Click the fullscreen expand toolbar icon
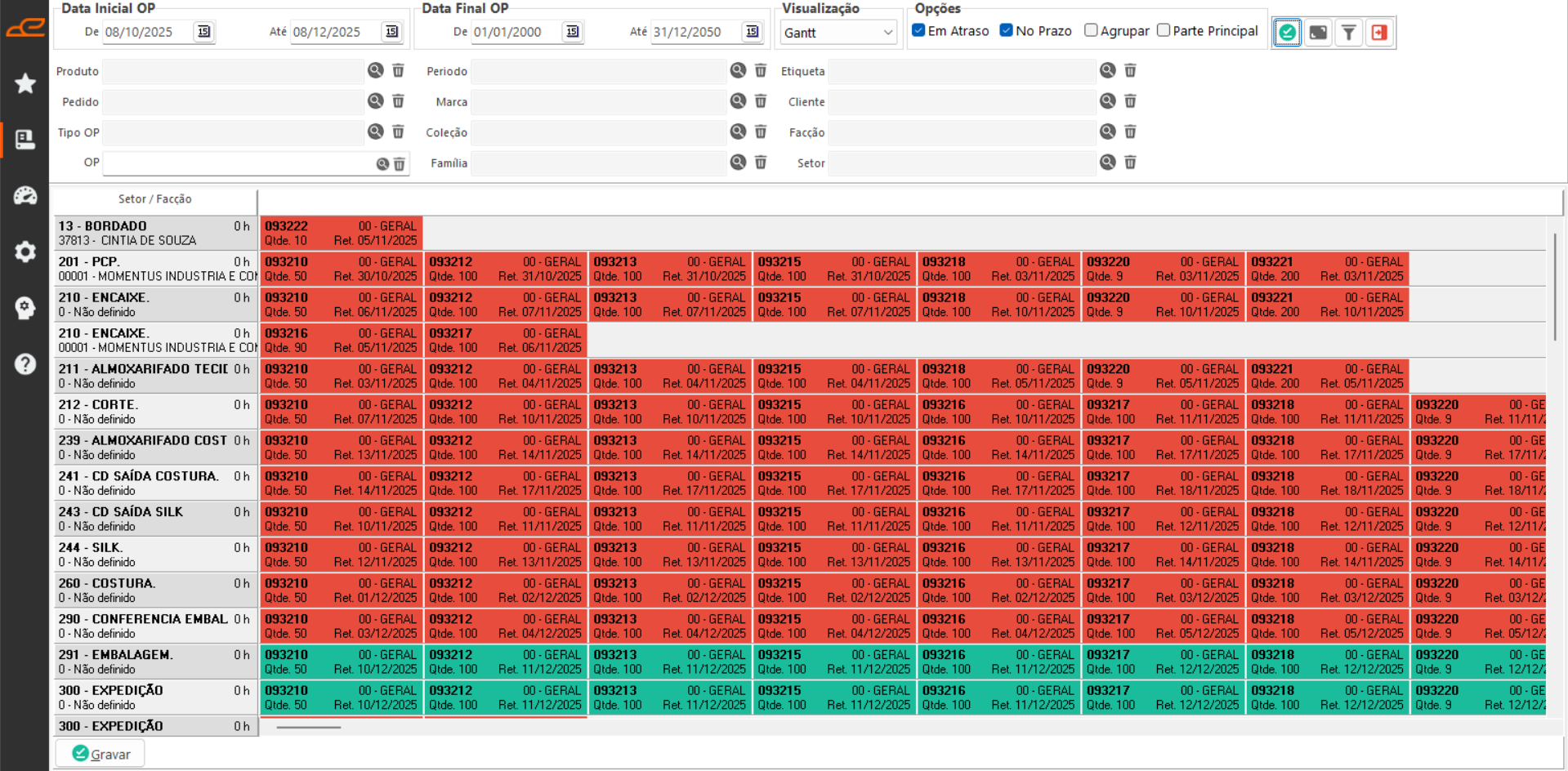The image size is (1568, 771). (1318, 33)
